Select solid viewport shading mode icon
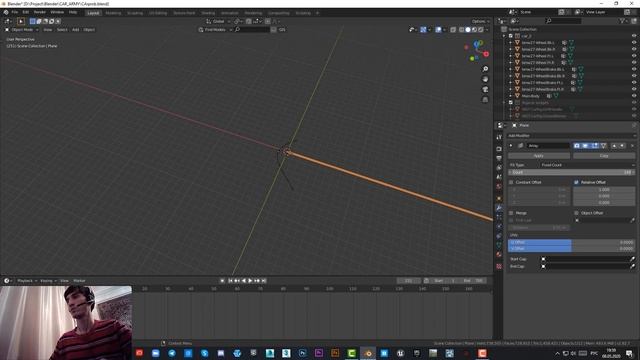640x360 pixels. point(468,29)
